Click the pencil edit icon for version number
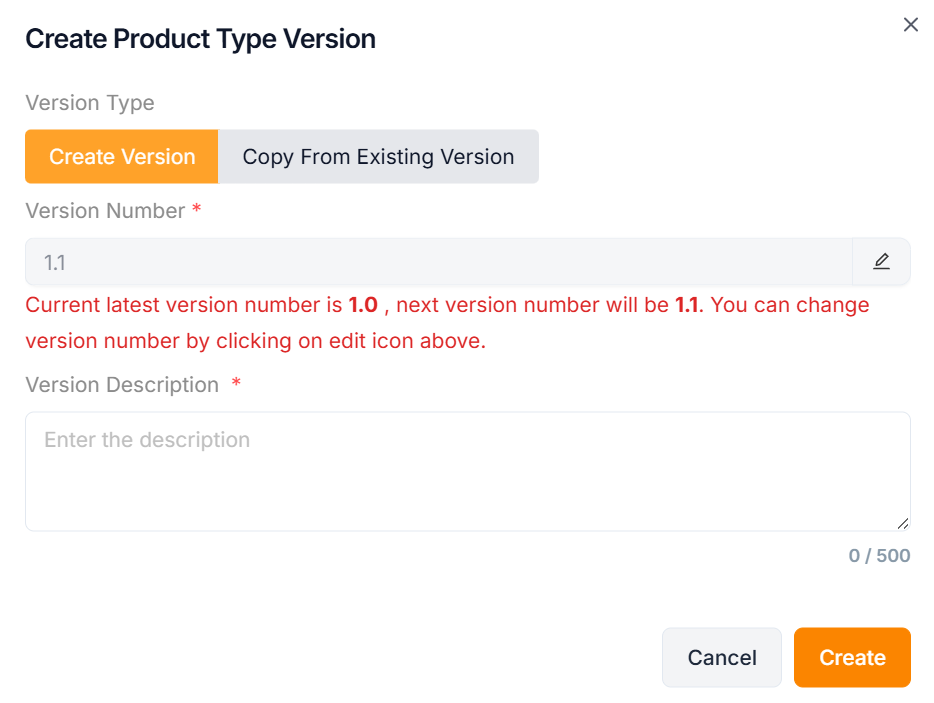 [881, 262]
